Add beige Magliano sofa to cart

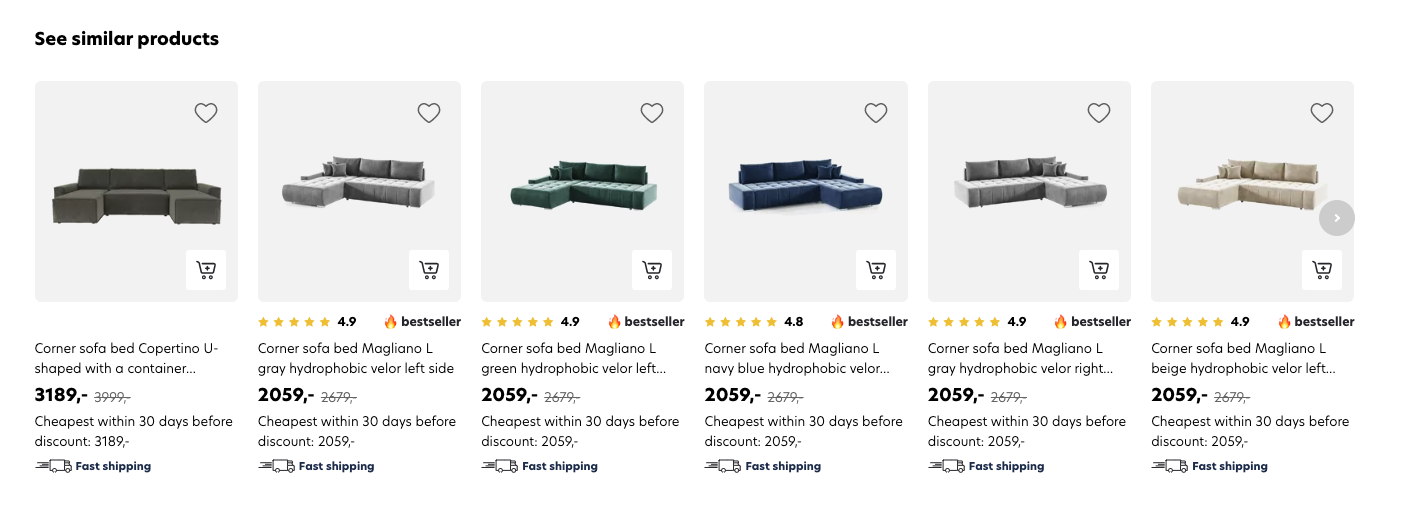pos(1322,270)
